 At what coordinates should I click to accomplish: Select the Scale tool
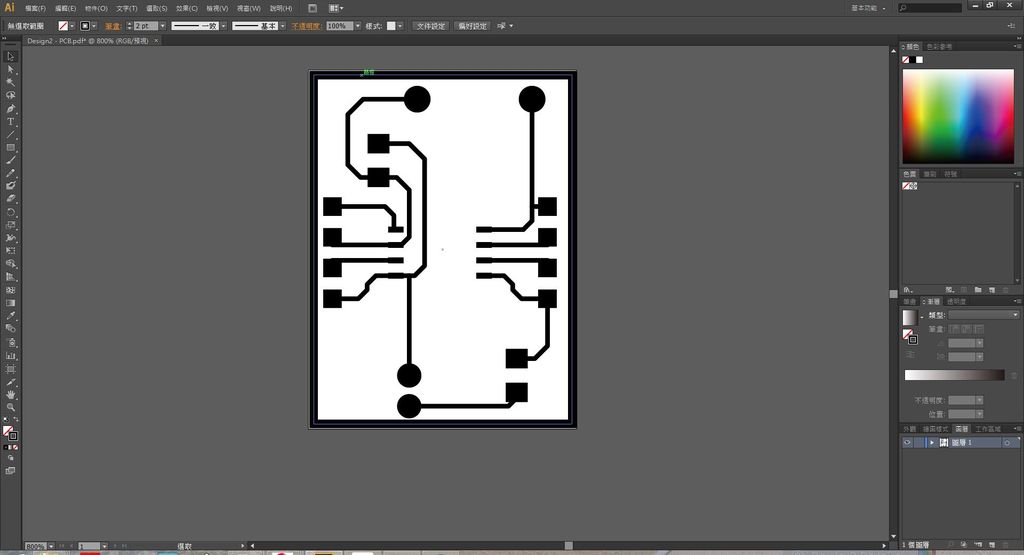click(x=10, y=225)
